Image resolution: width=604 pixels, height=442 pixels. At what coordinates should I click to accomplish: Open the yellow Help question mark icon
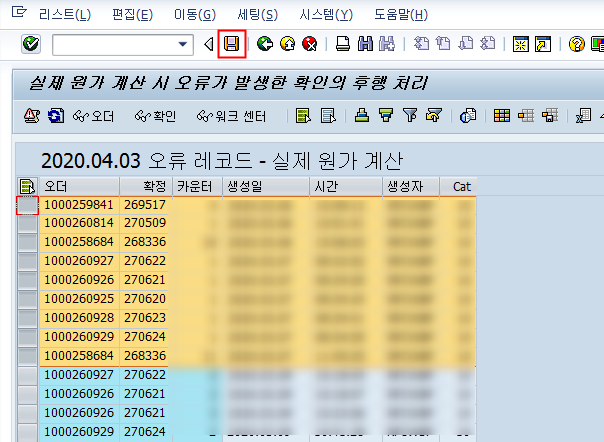(576, 44)
